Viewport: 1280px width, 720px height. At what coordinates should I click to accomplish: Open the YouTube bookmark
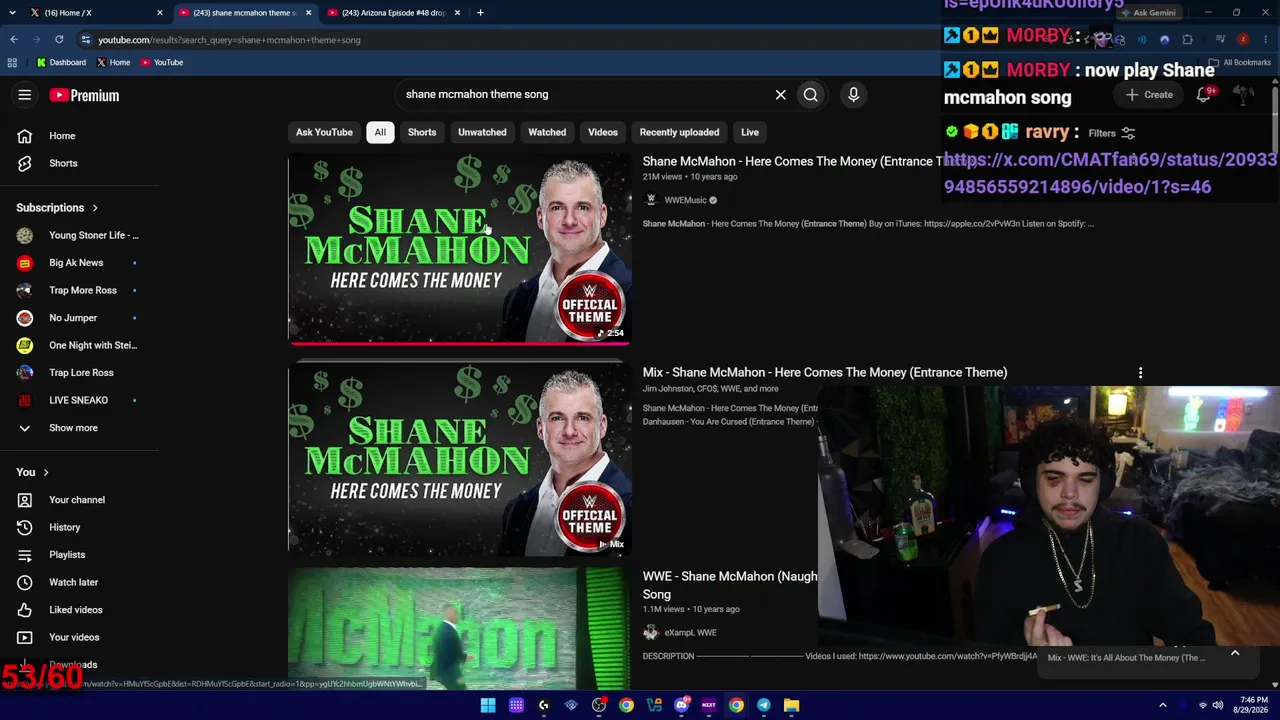pos(162,62)
